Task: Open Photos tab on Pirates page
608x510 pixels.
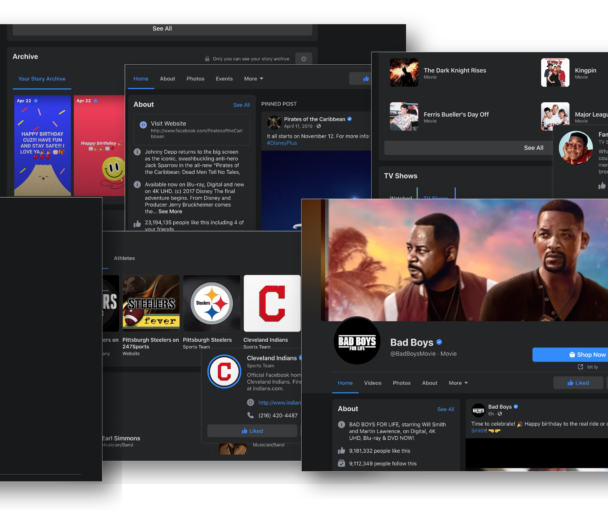Action: coord(195,79)
